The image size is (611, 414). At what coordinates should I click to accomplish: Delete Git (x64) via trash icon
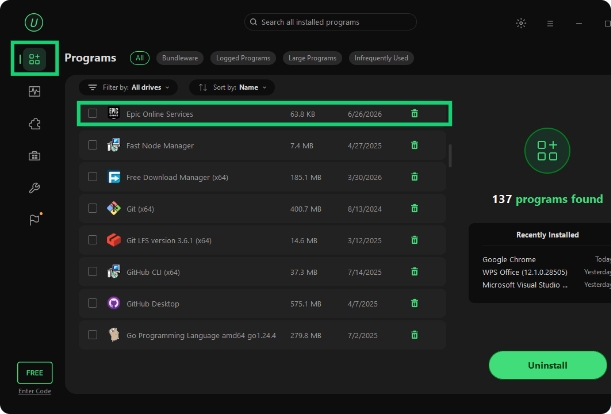[414, 208]
